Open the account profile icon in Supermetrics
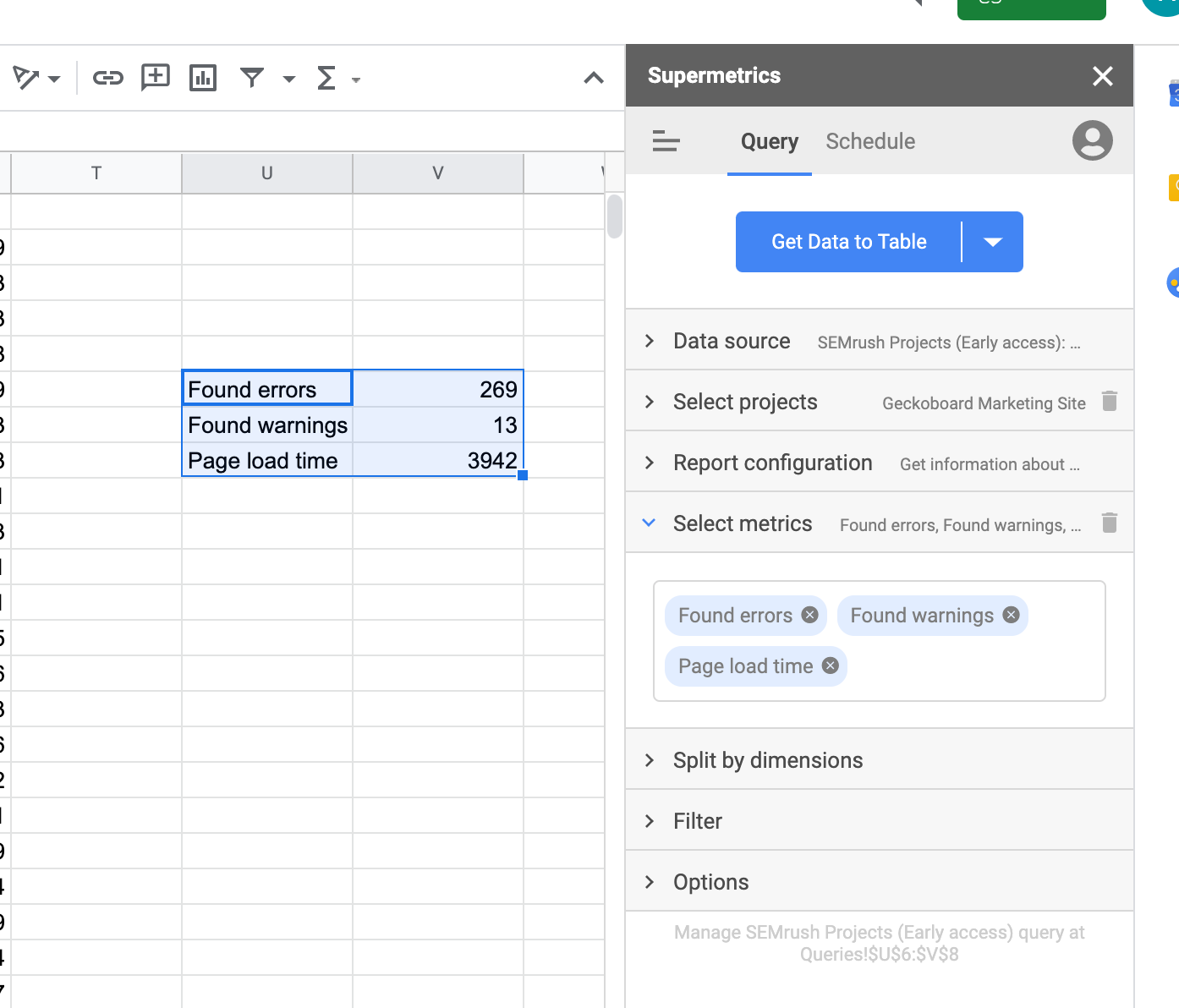This screenshot has height=1008, width=1179. click(x=1092, y=141)
